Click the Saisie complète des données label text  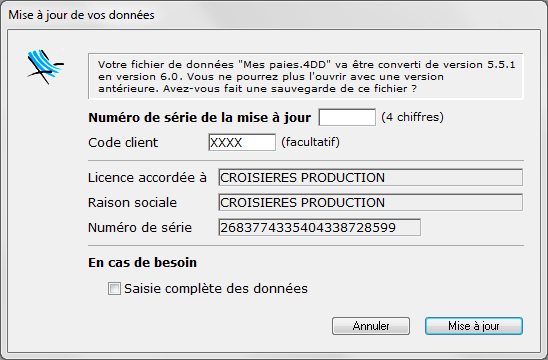(x=216, y=289)
